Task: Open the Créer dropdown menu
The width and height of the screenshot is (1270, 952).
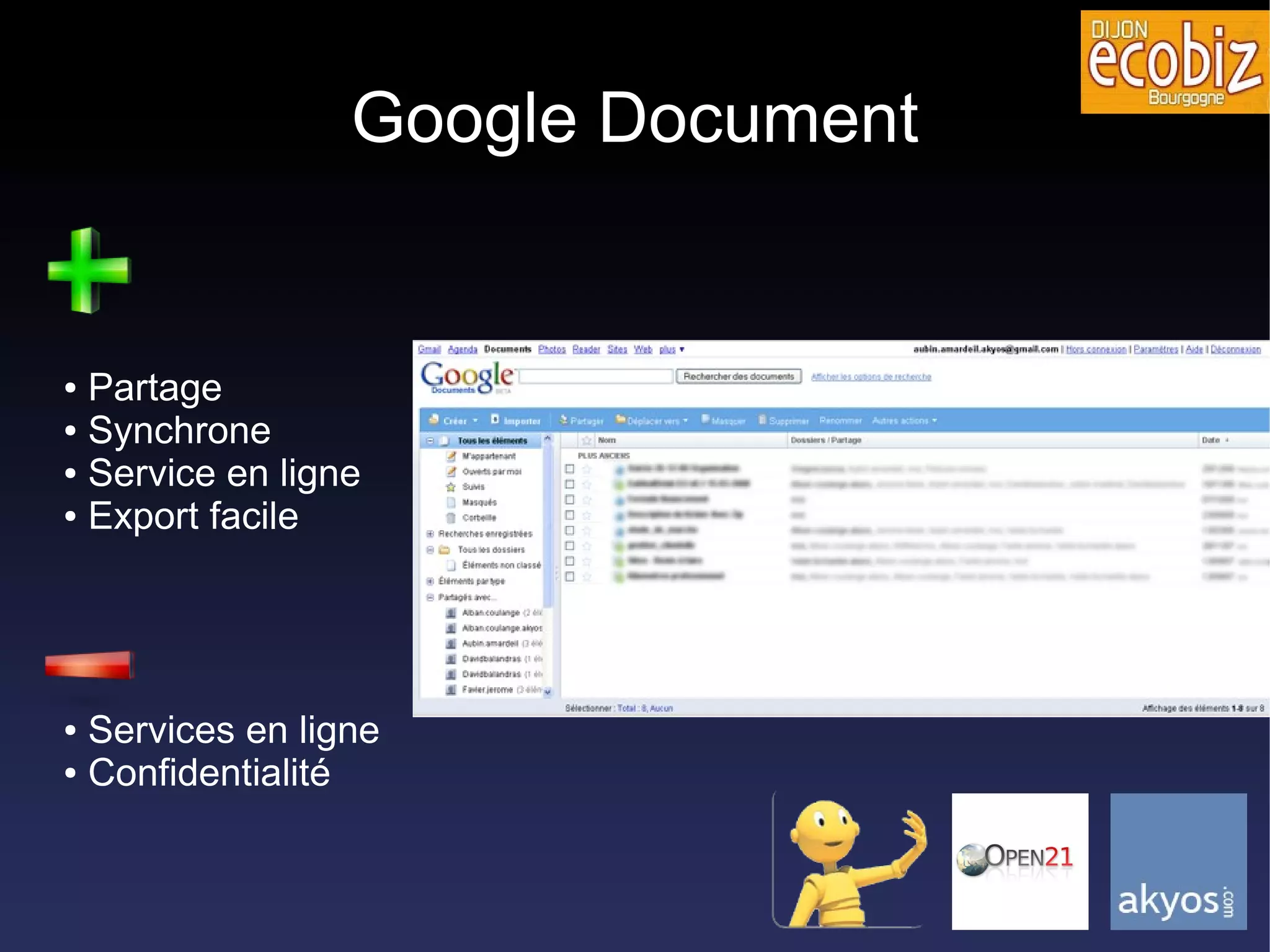Action: pos(455,420)
